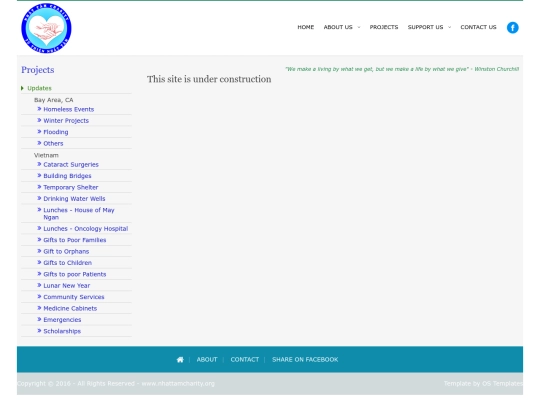Open Gifts to Poor Families link
The image size is (540, 405).
coord(75,240)
